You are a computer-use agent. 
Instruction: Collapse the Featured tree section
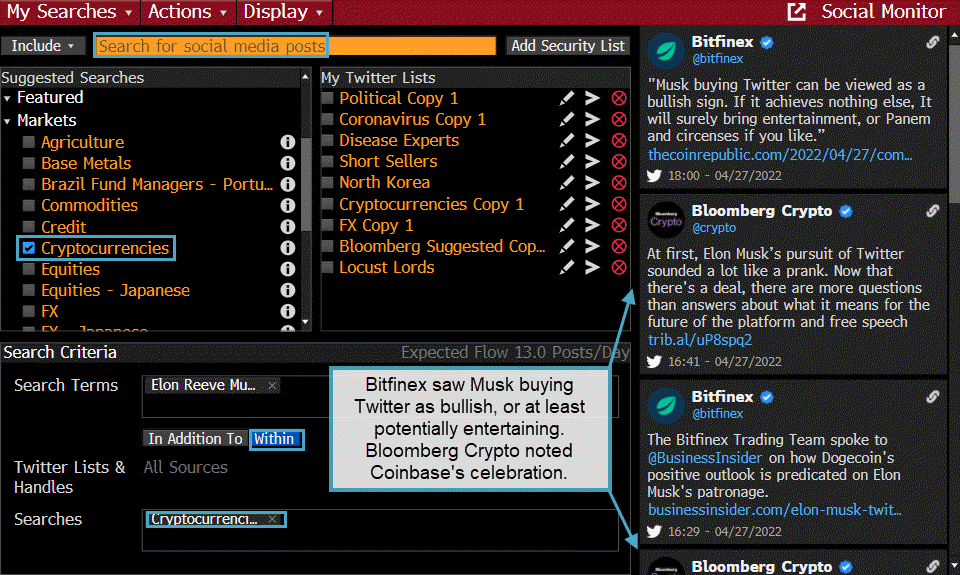[7, 98]
